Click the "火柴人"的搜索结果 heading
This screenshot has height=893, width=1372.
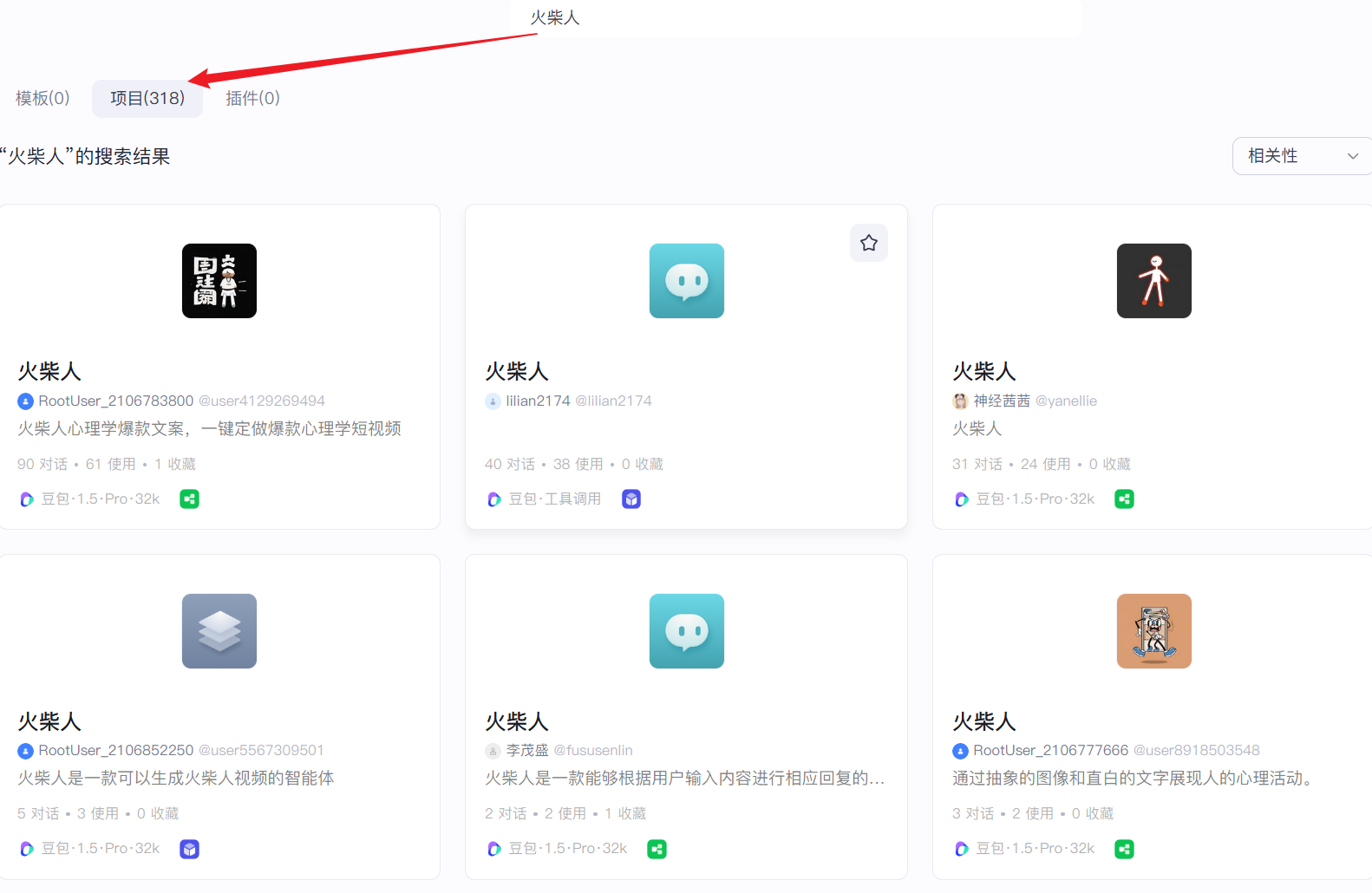tap(85, 157)
